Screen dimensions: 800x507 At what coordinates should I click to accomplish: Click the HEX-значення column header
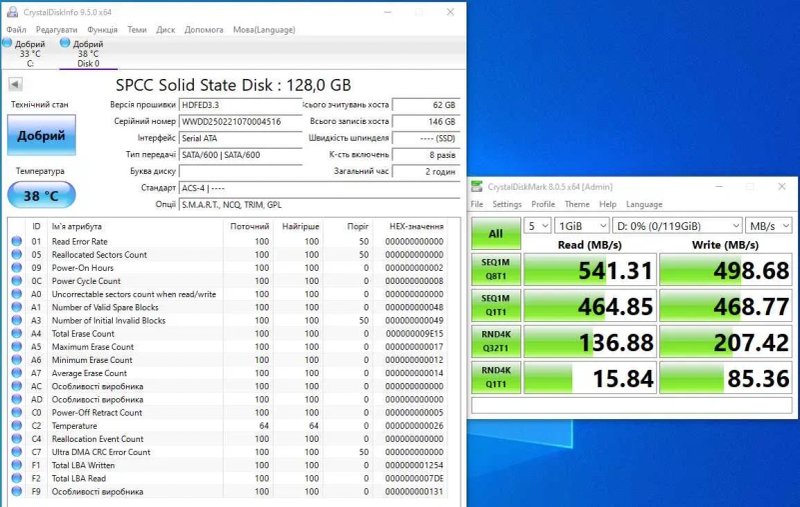[416, 226]
